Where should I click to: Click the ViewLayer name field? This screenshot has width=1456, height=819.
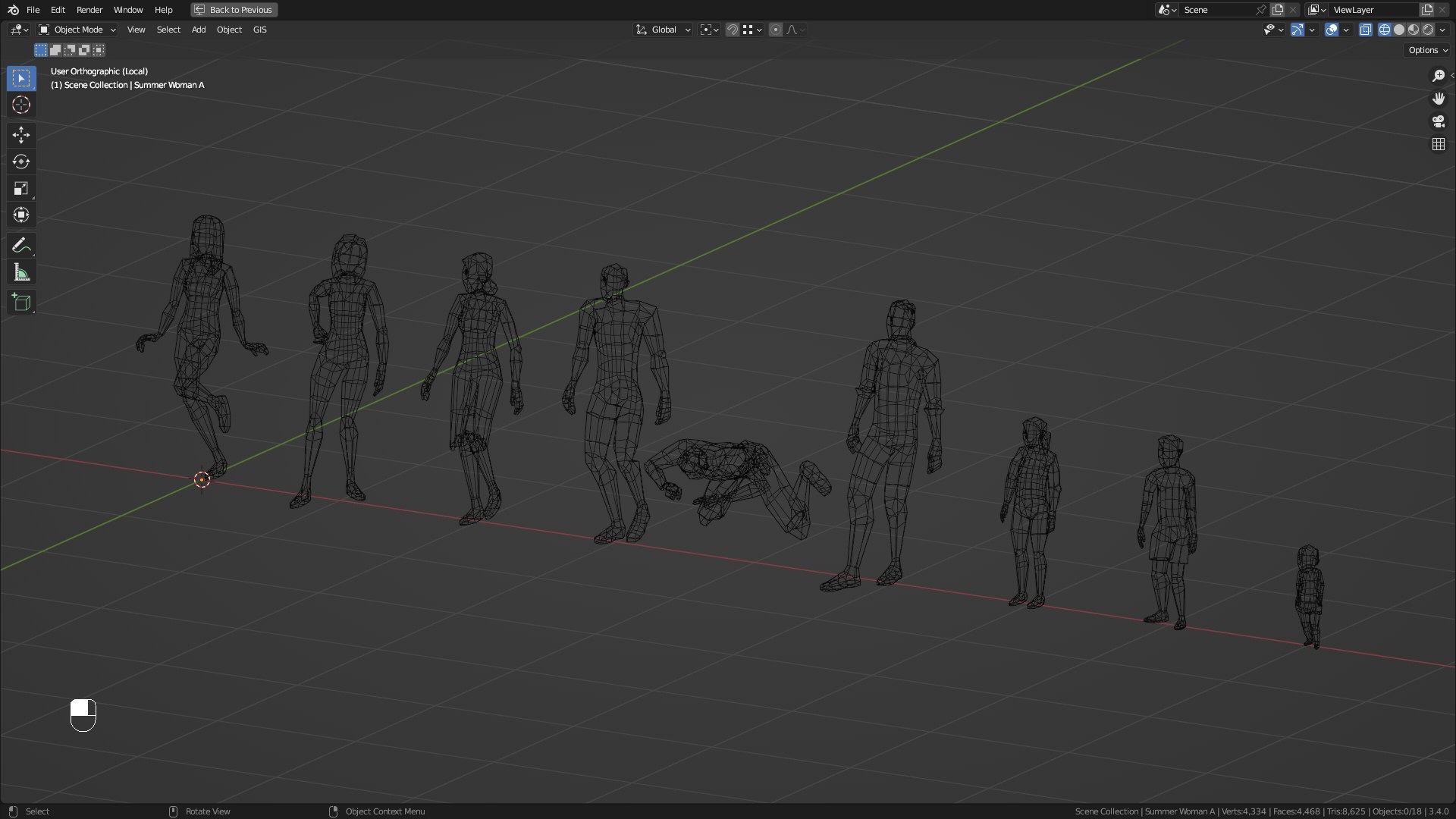[x=1373, y=10]
